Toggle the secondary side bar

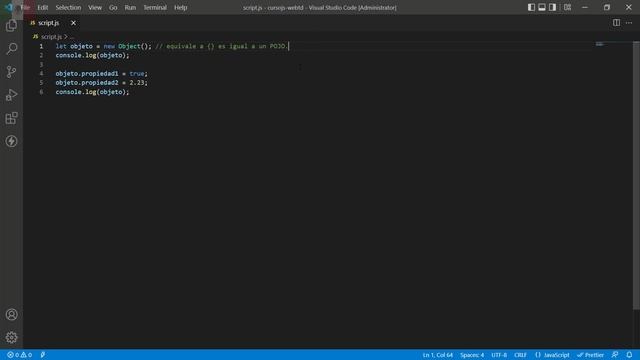[x=552, y=7]
